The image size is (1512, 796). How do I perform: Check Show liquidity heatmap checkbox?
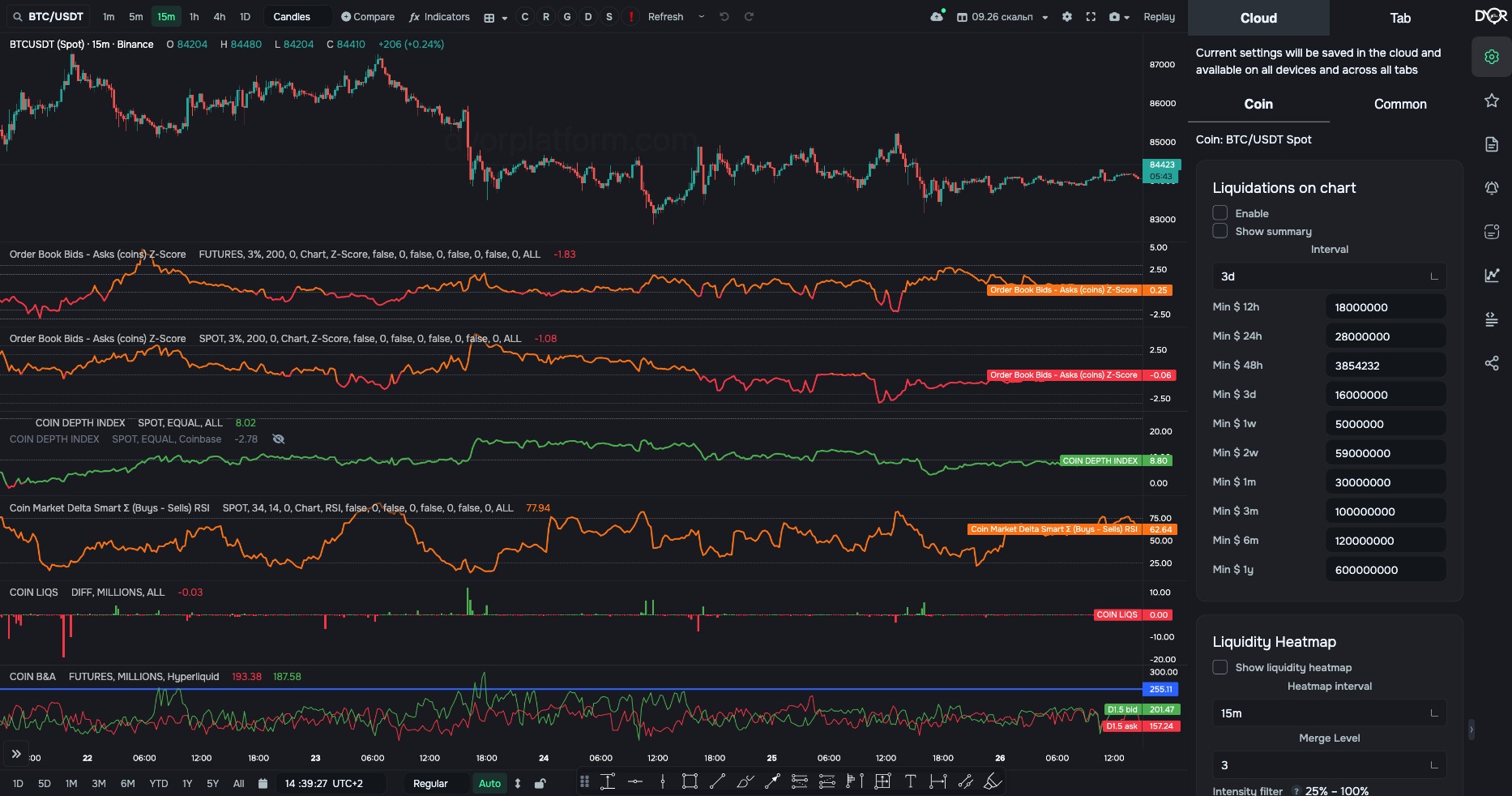point(1220,667)
